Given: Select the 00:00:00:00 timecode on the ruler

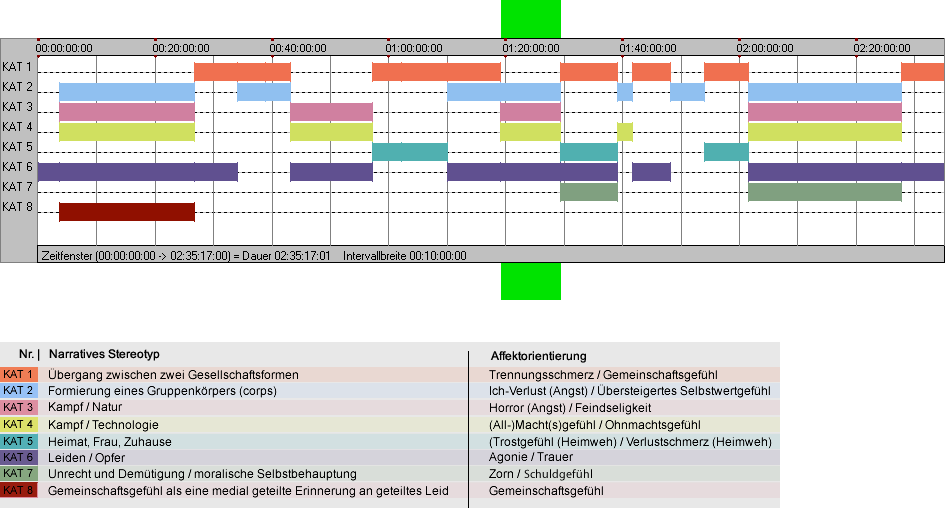Looking at the screenshot, I should tap(64, 48).
